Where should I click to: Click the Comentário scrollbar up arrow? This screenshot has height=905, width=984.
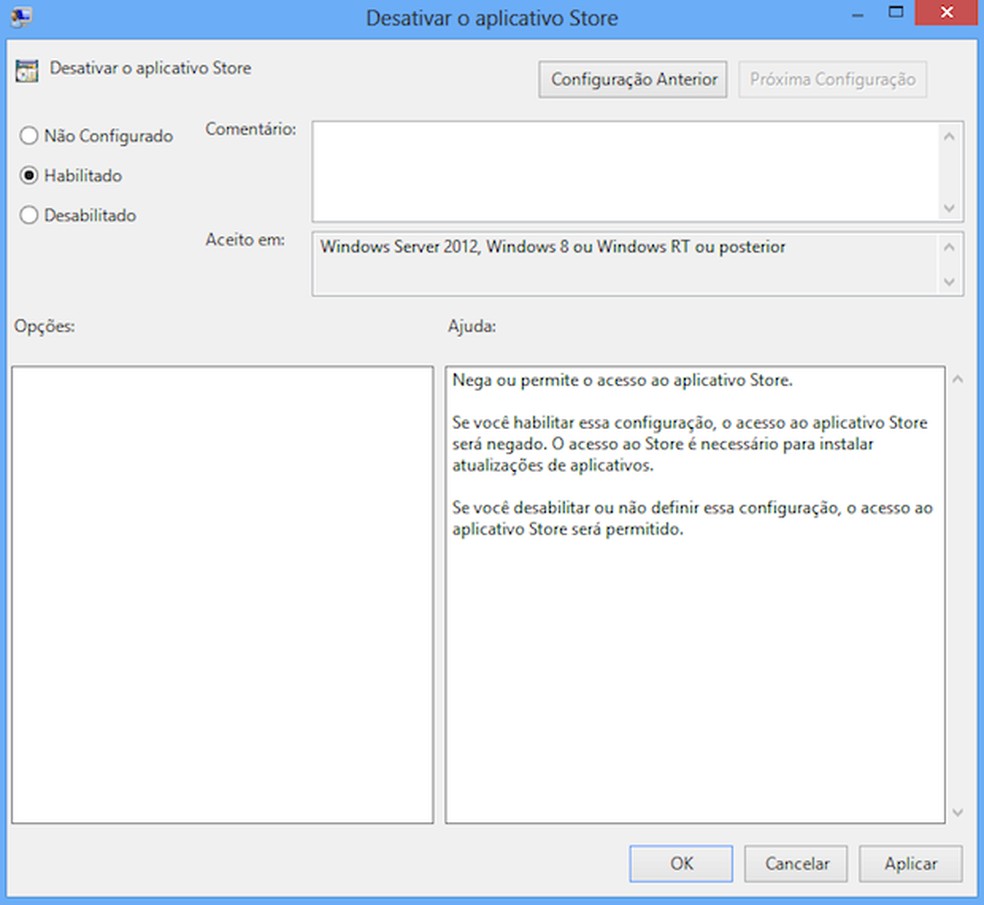click(x=949, y=136)
